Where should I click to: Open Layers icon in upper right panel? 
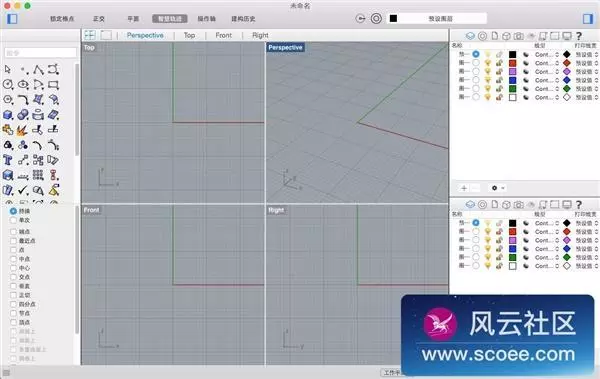coord(470,36)
